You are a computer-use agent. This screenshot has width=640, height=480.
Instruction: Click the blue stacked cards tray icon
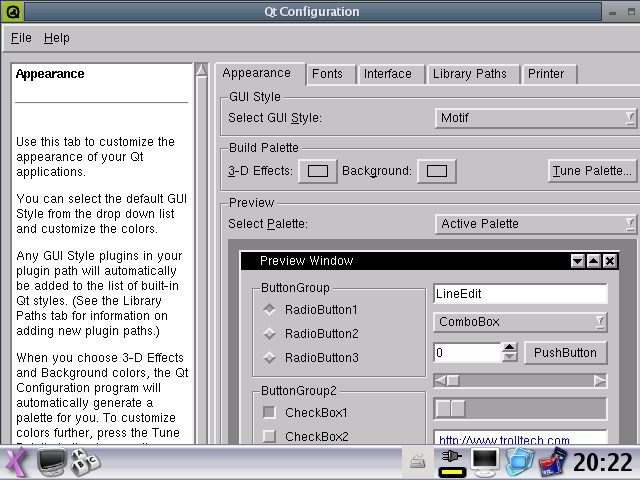517,461
